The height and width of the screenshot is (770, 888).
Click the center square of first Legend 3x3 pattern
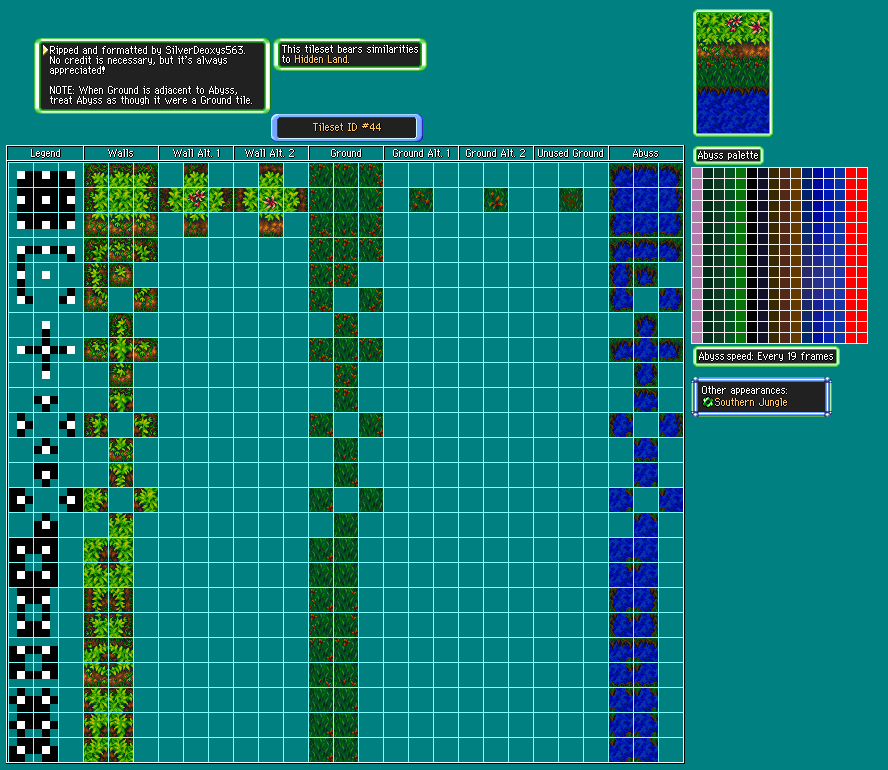click(46, 200)
